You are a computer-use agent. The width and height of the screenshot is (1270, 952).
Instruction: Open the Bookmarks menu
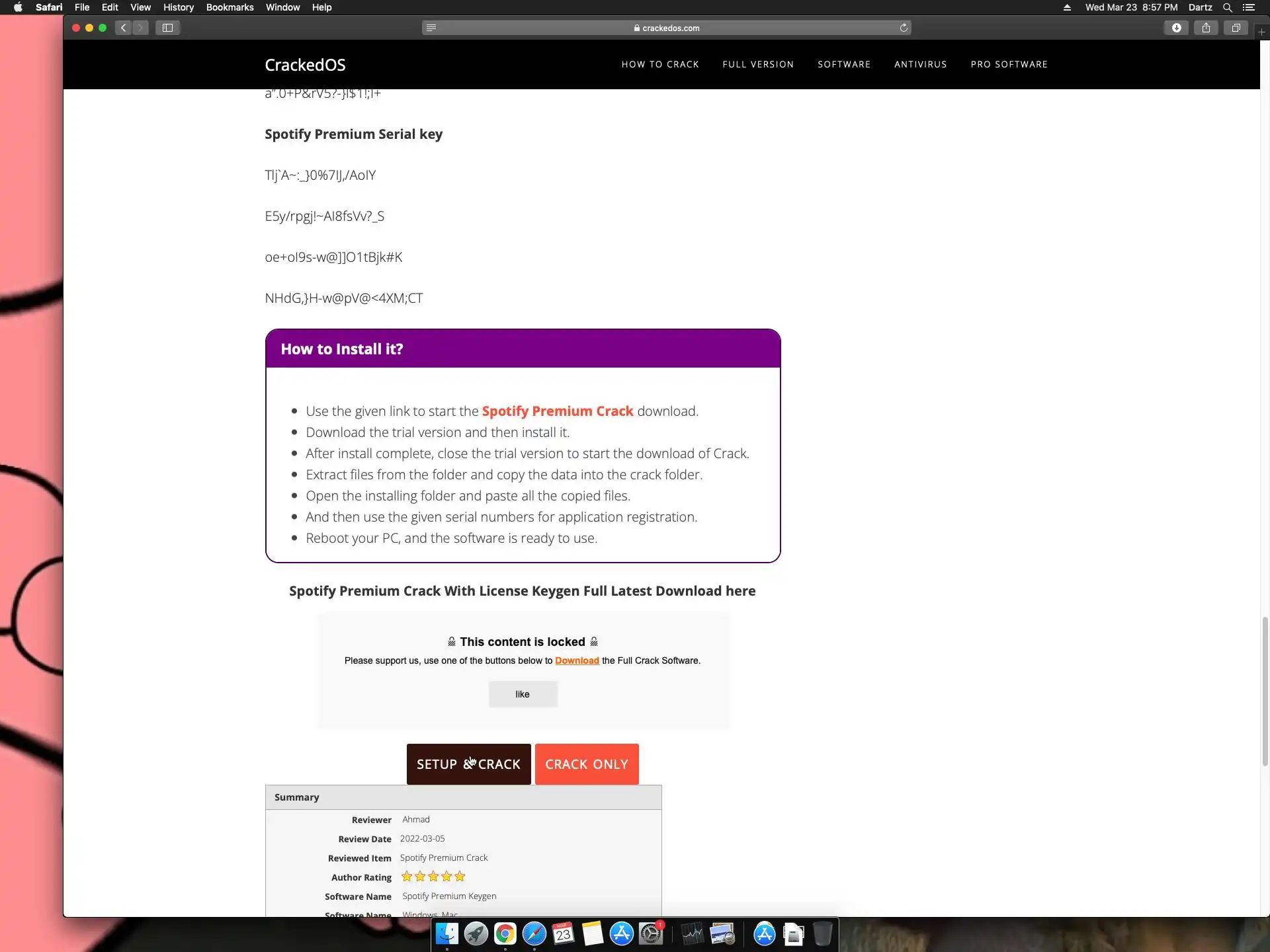230,7
